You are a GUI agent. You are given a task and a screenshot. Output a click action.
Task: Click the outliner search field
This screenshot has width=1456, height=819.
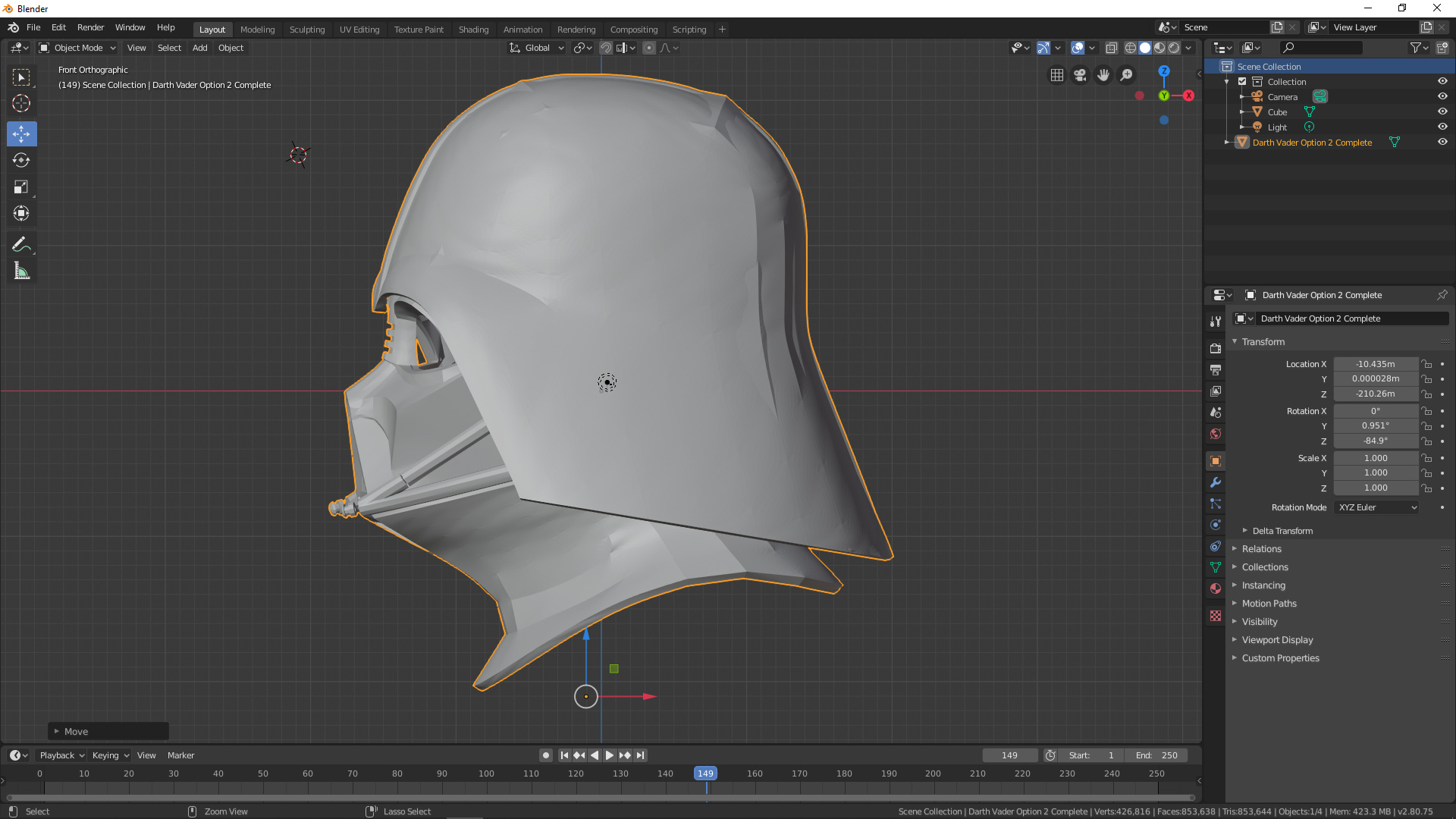1320,48
